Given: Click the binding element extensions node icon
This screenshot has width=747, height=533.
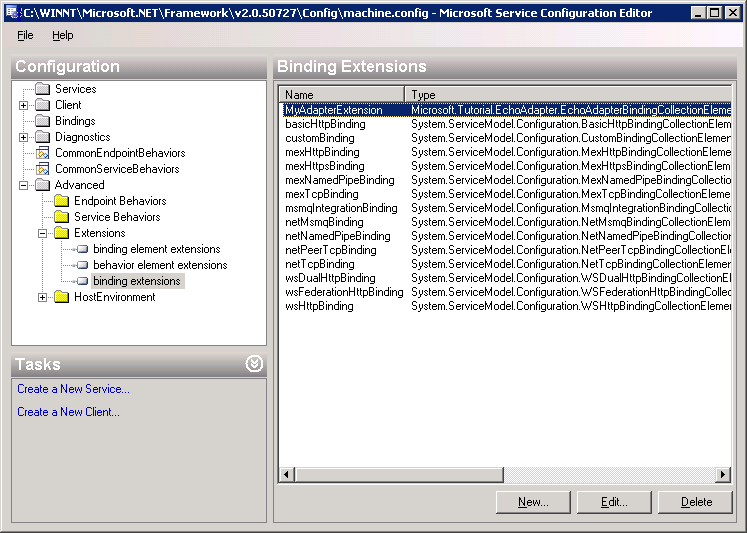Looking at the screenshot, I should pos(82,249).
